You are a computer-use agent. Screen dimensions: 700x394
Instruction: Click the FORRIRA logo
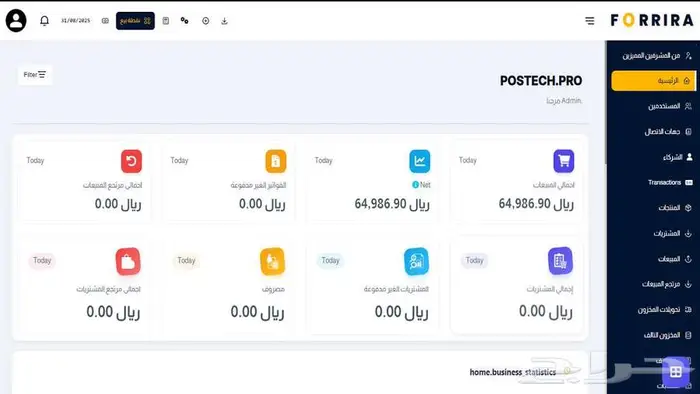coord(652,20)
